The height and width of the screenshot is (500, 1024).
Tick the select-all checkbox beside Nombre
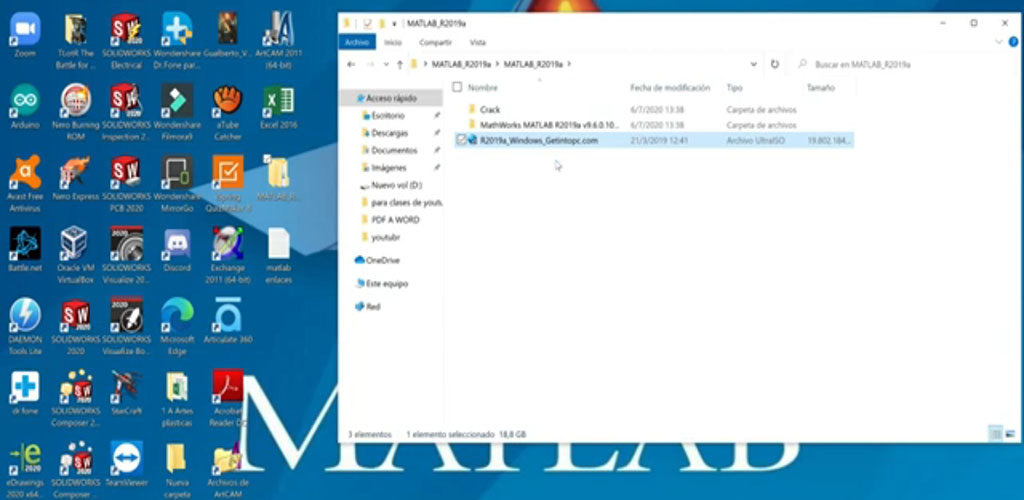tap(457, 88)
